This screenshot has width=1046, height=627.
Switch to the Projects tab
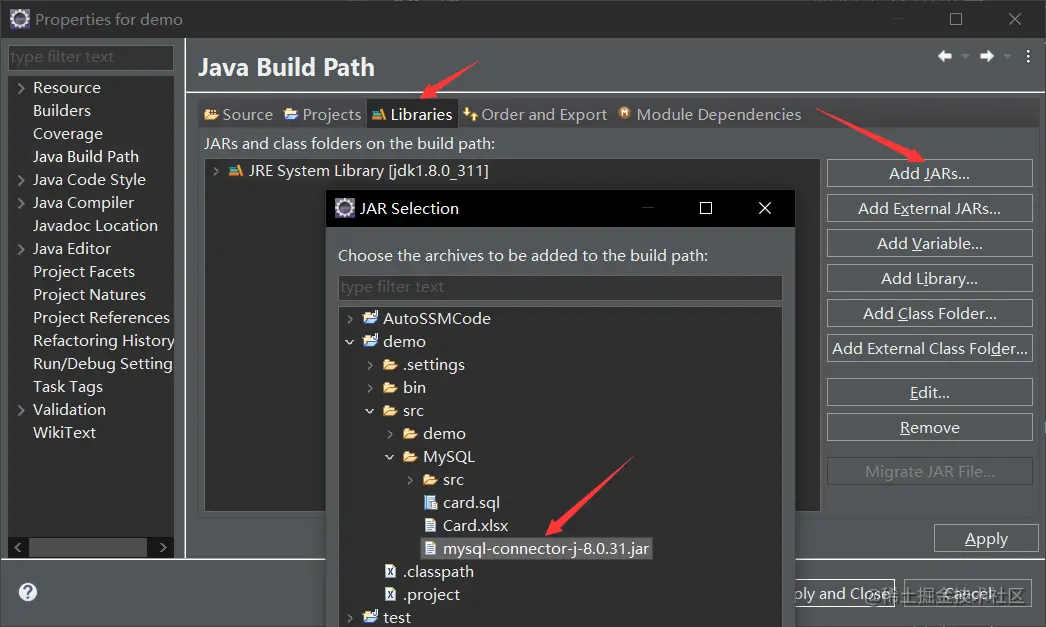pos(322,115)
